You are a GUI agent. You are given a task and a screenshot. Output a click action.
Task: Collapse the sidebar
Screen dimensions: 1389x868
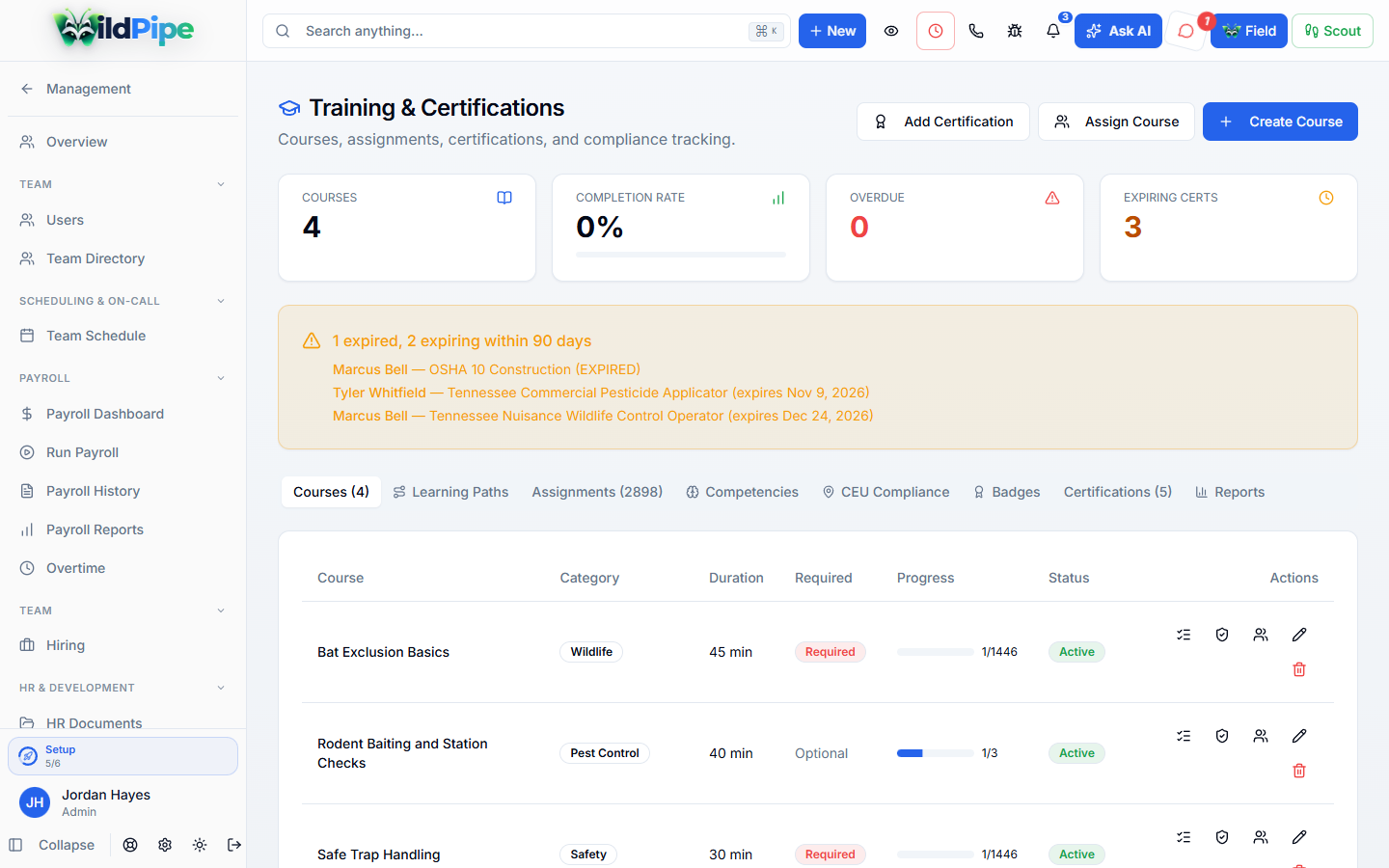(x=52, y=845)
